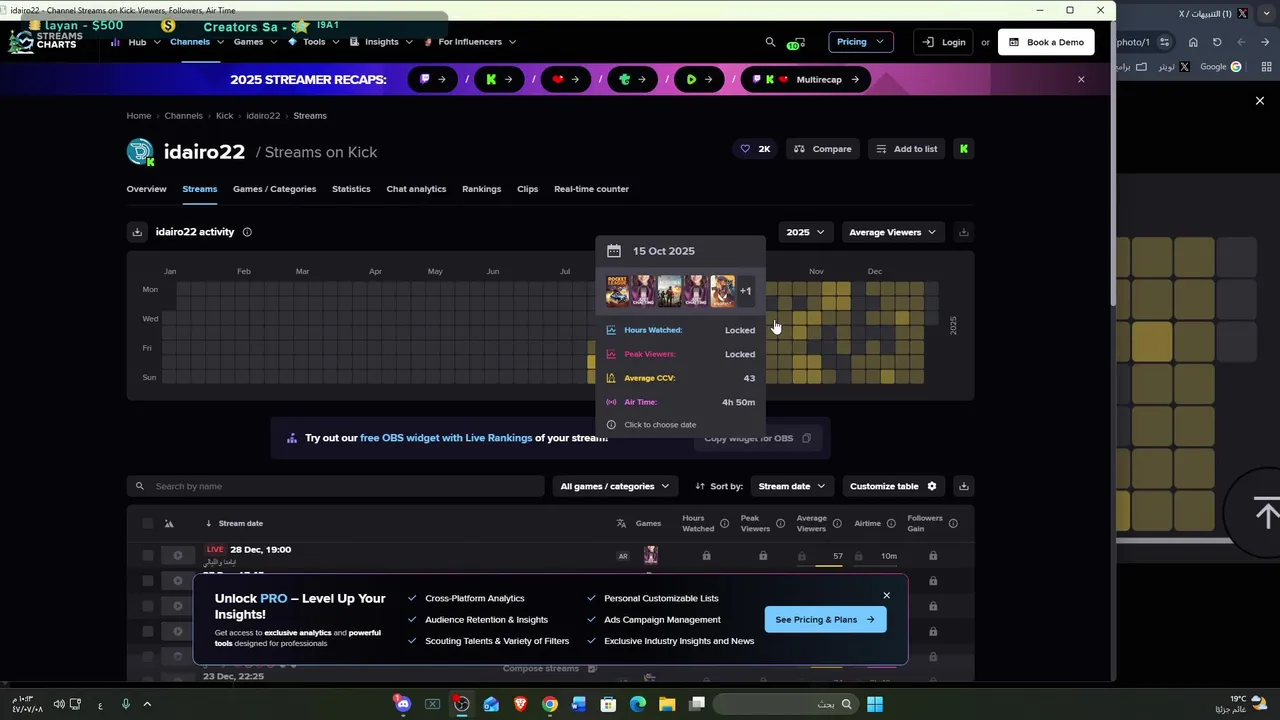Open the Statistics tab
The image size is (1280, 720).
pyautogui.click(x=351, y=189)
